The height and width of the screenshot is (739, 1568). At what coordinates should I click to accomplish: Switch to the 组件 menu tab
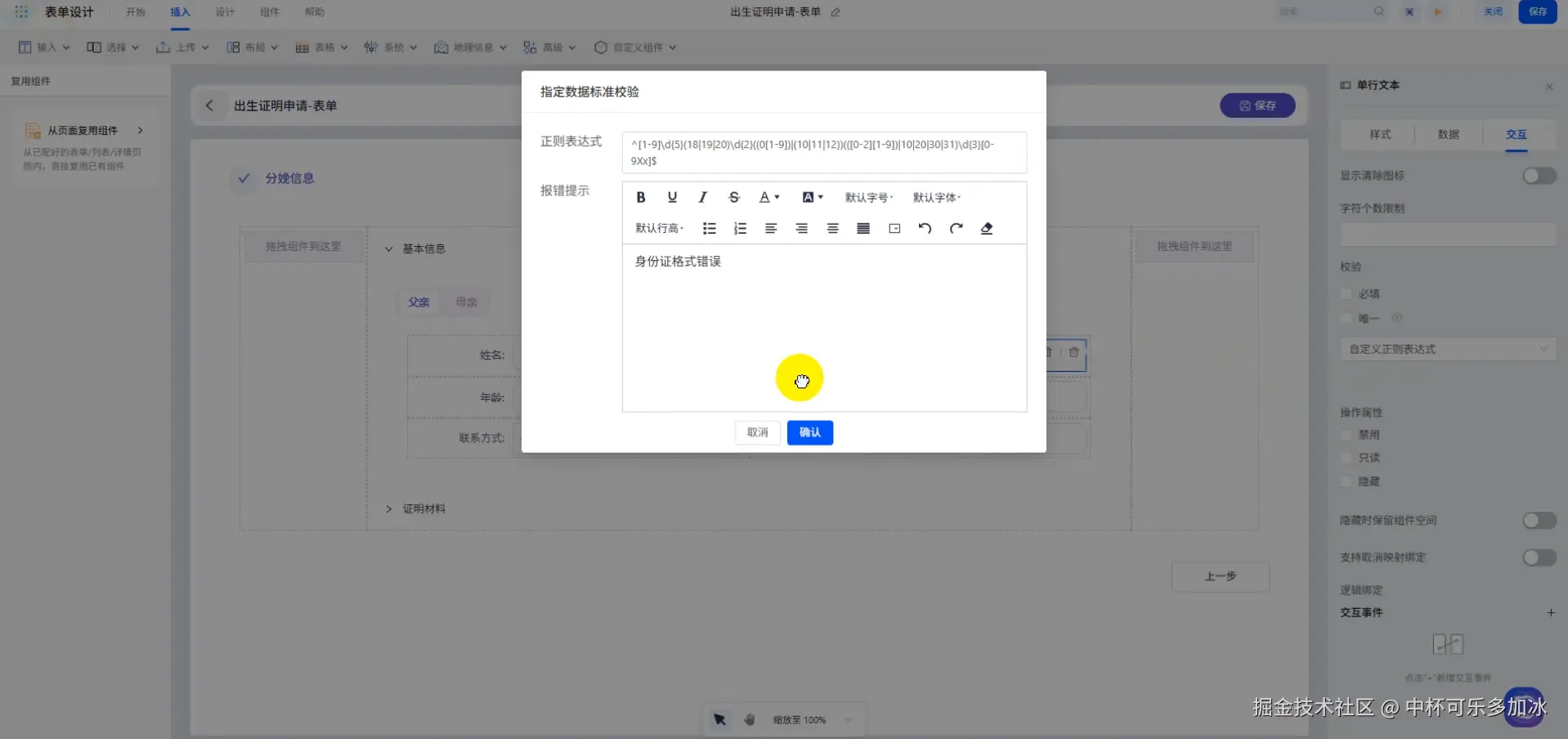point(269,12)
